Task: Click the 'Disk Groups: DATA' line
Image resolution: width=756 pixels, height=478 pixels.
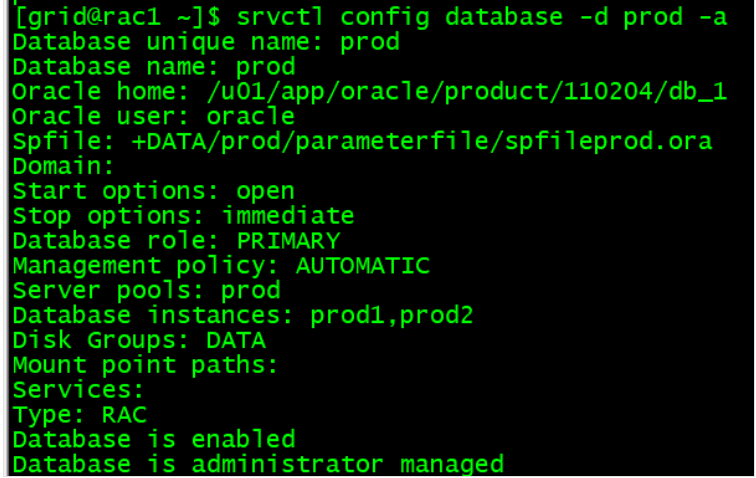Action: click(139, 340)
